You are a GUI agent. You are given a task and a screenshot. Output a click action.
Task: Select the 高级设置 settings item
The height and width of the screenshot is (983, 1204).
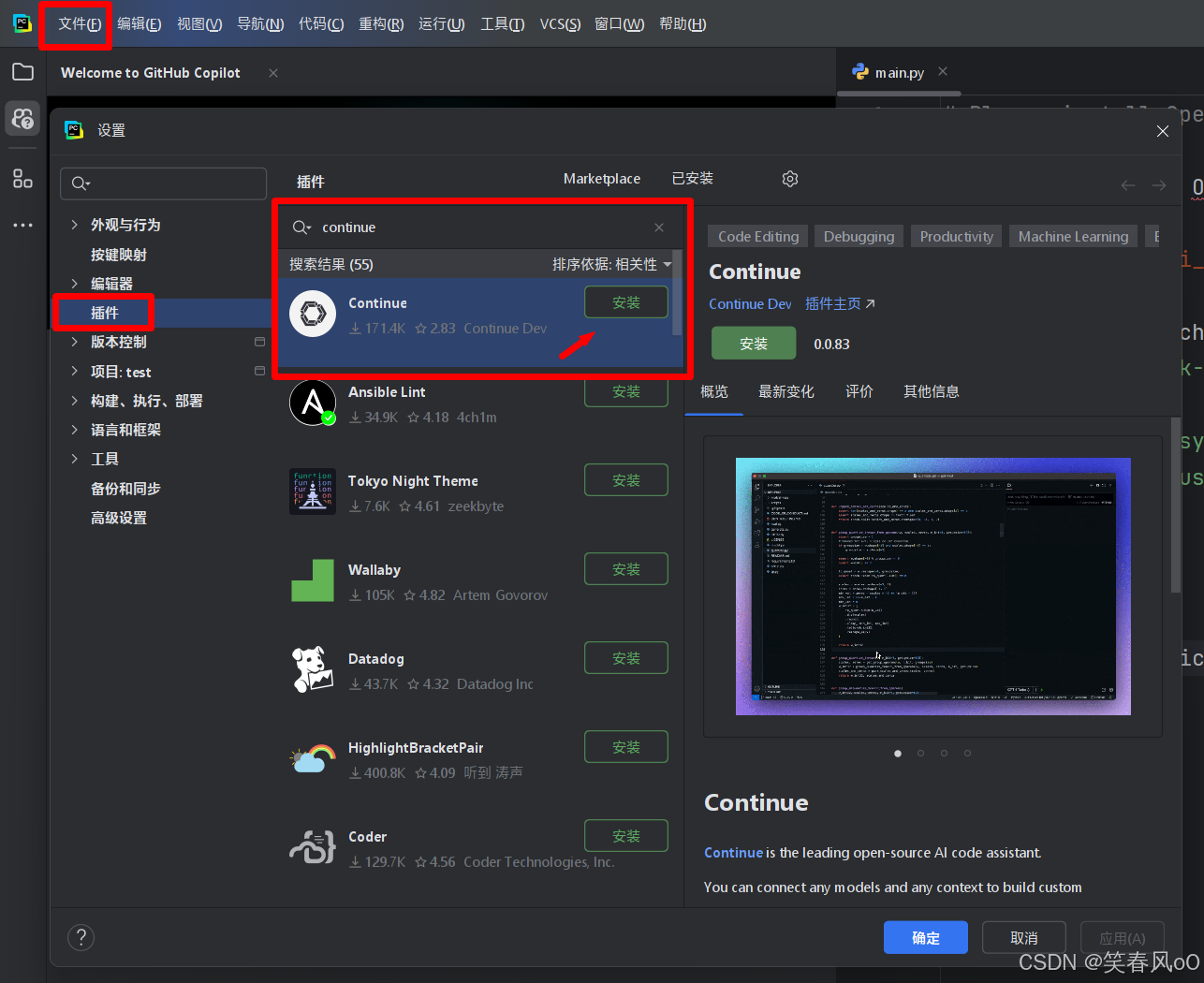point(119,518)
